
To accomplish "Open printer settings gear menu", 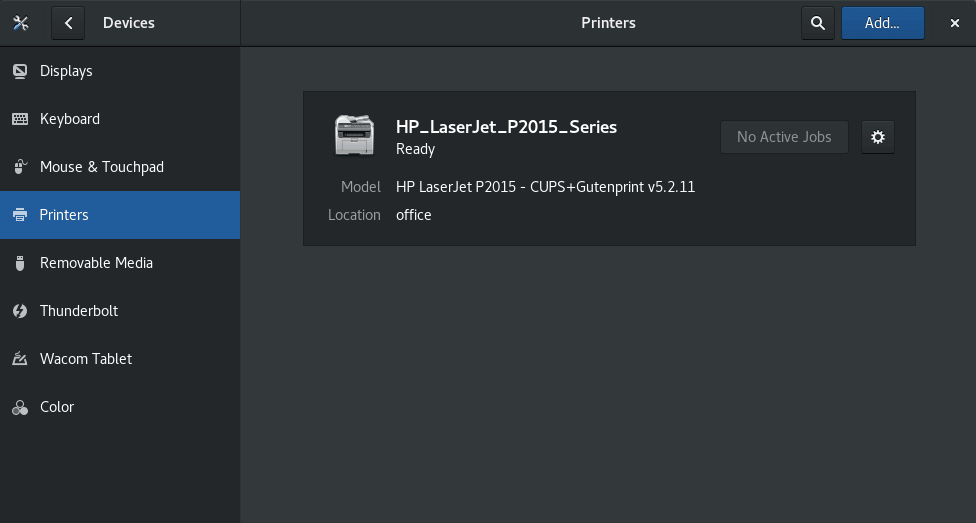I will [x=878, y=137].
